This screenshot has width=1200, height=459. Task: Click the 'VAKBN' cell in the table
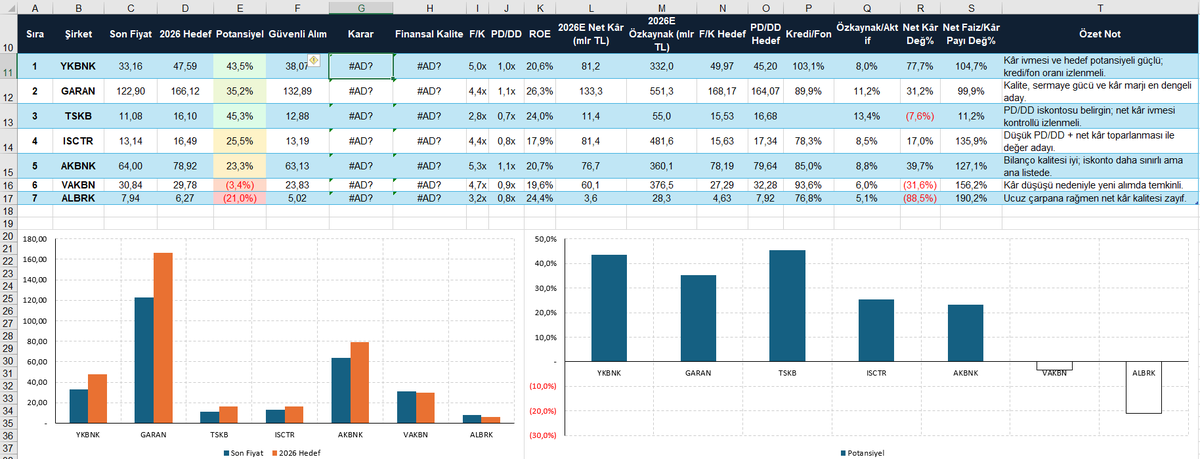tap(78, 185)
